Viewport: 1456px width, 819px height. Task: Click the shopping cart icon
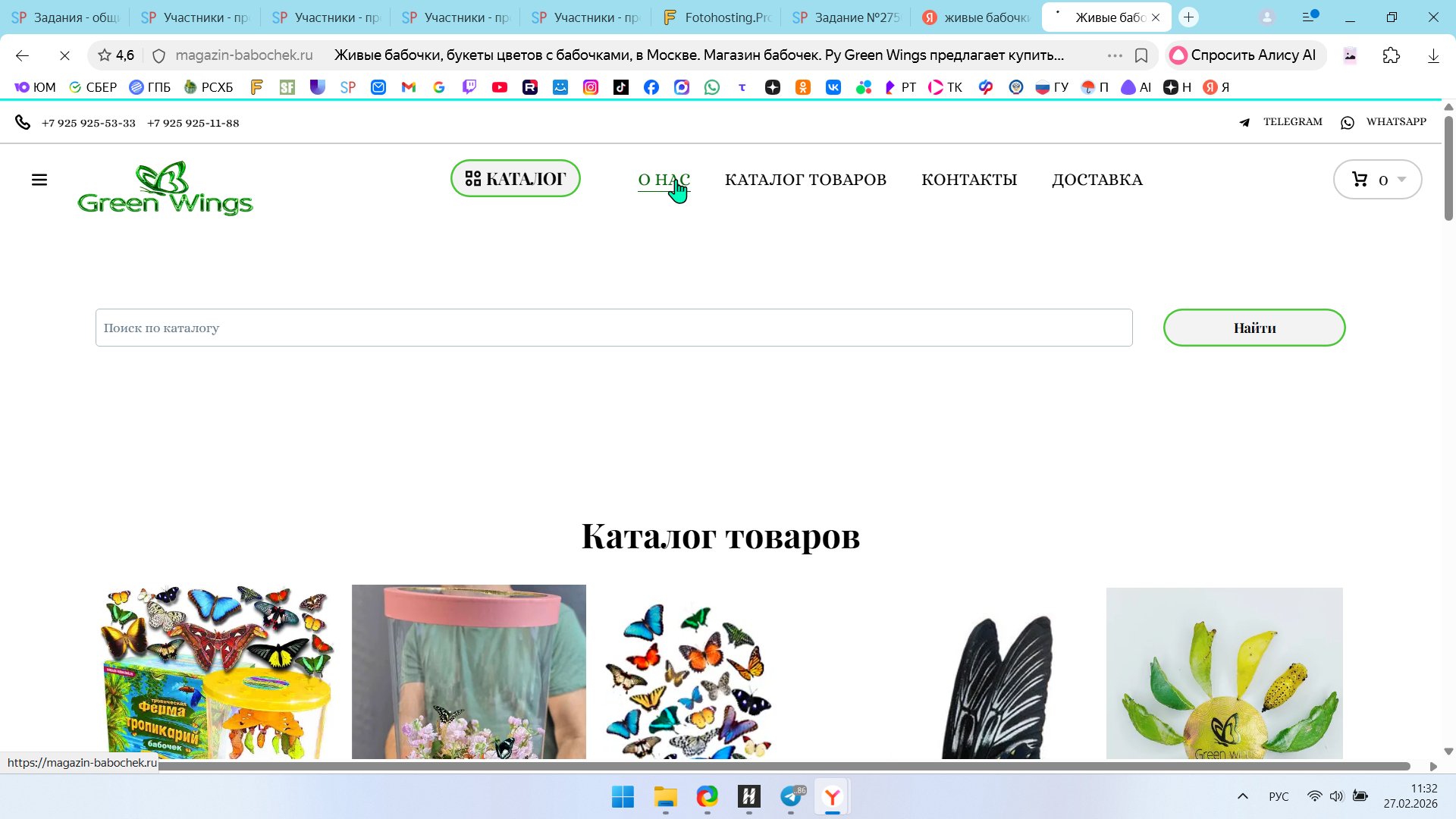point(1360,180)
